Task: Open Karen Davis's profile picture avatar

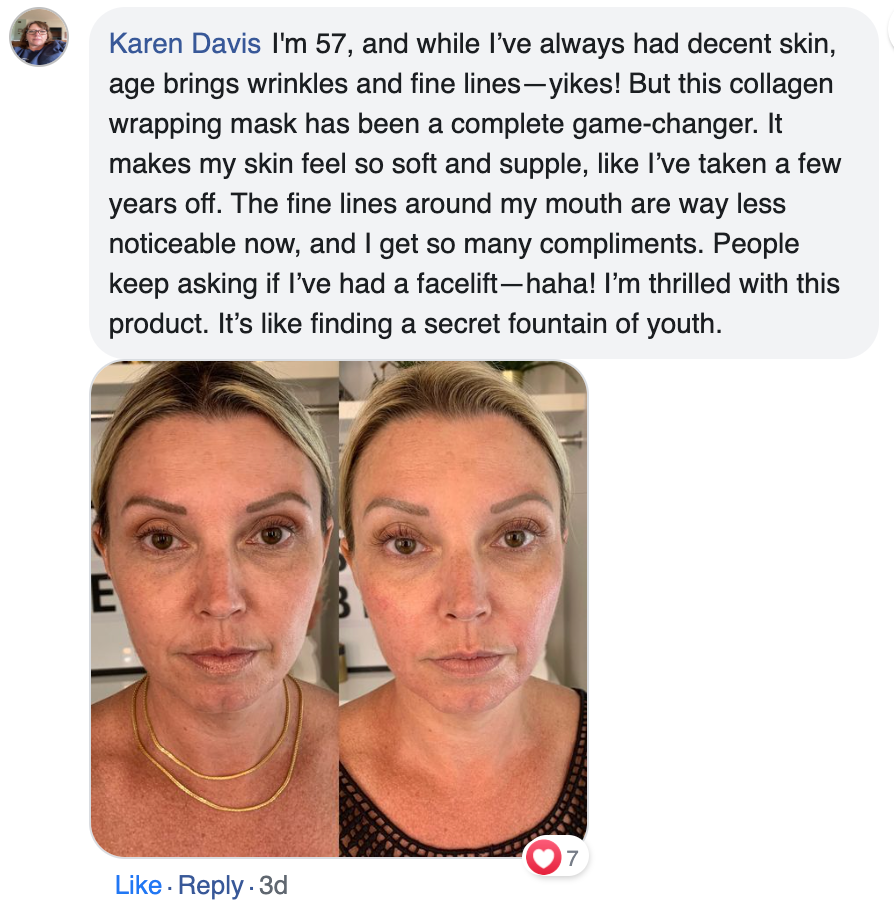Action: point(39,37)
